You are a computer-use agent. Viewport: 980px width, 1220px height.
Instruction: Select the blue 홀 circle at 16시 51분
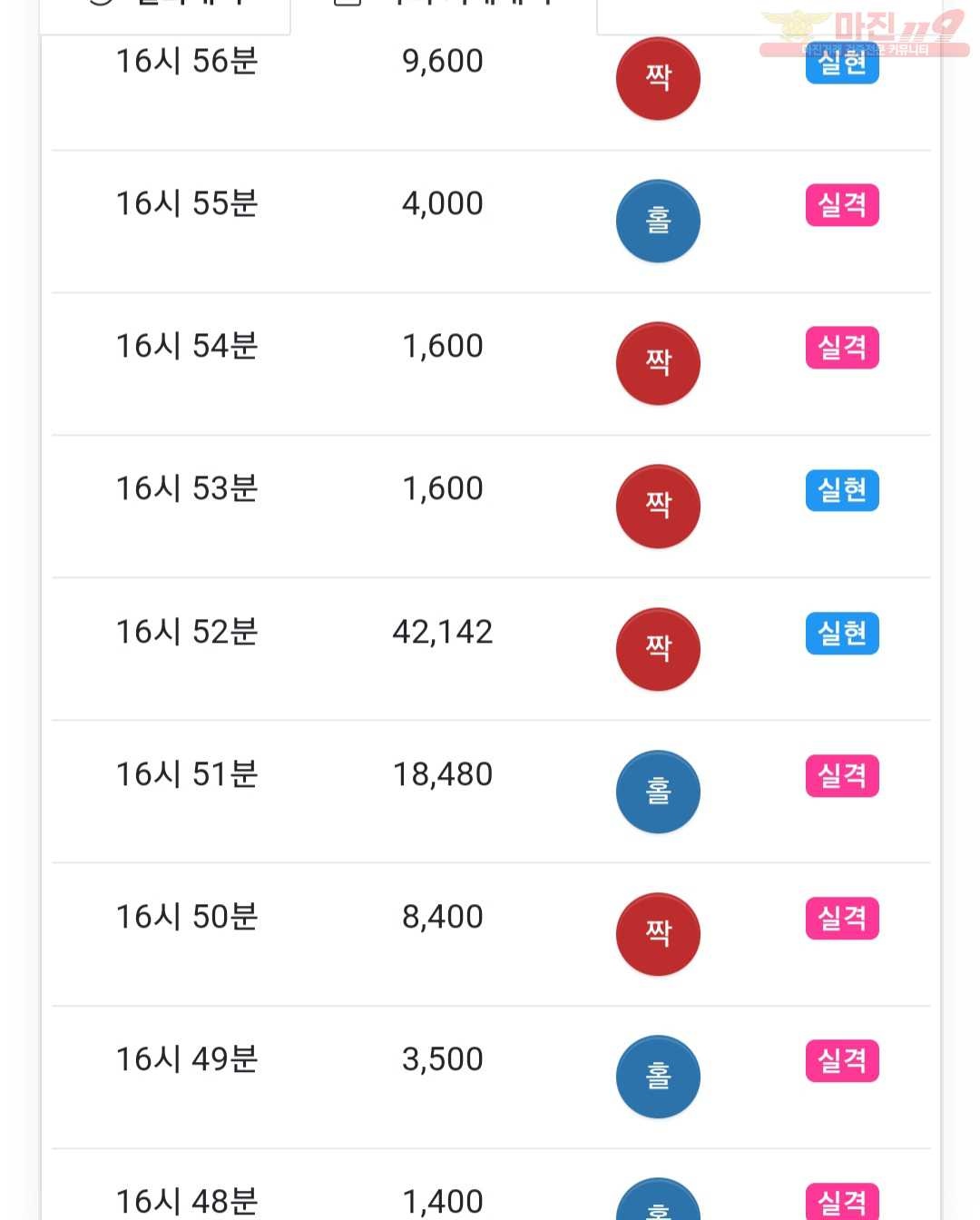click(658, 792)
